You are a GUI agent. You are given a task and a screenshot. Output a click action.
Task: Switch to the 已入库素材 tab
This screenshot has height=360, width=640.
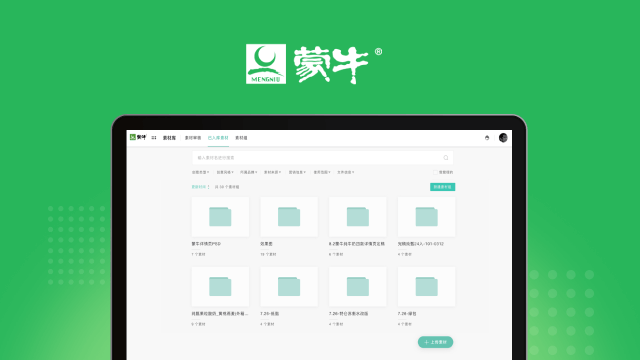(218, 138)
